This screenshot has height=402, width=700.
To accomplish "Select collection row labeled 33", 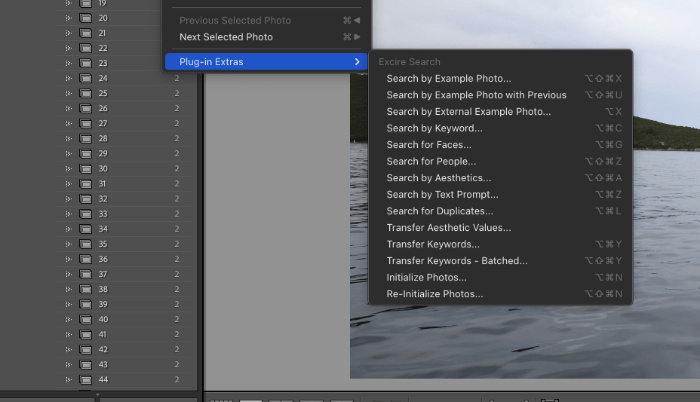I will (124, 214).
